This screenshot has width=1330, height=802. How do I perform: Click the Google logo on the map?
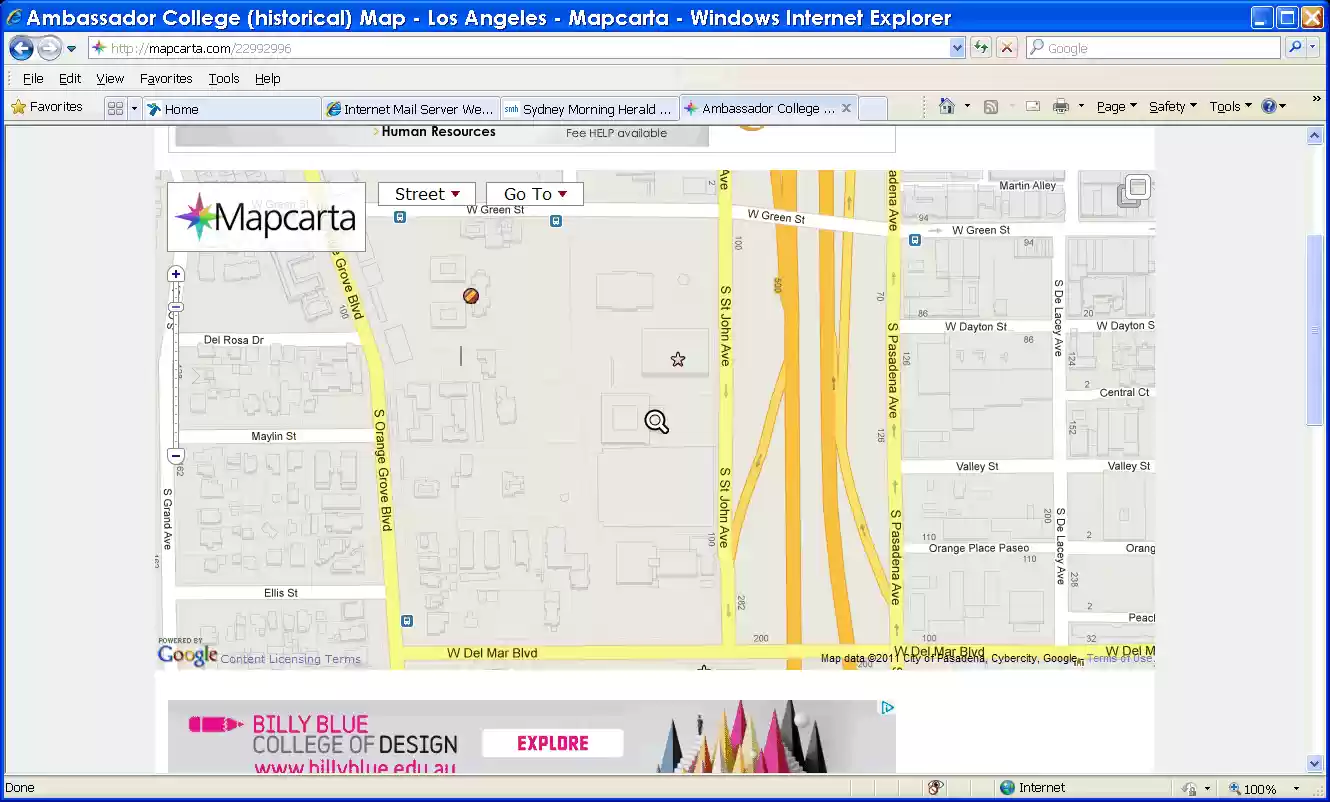tap(188, 655)
